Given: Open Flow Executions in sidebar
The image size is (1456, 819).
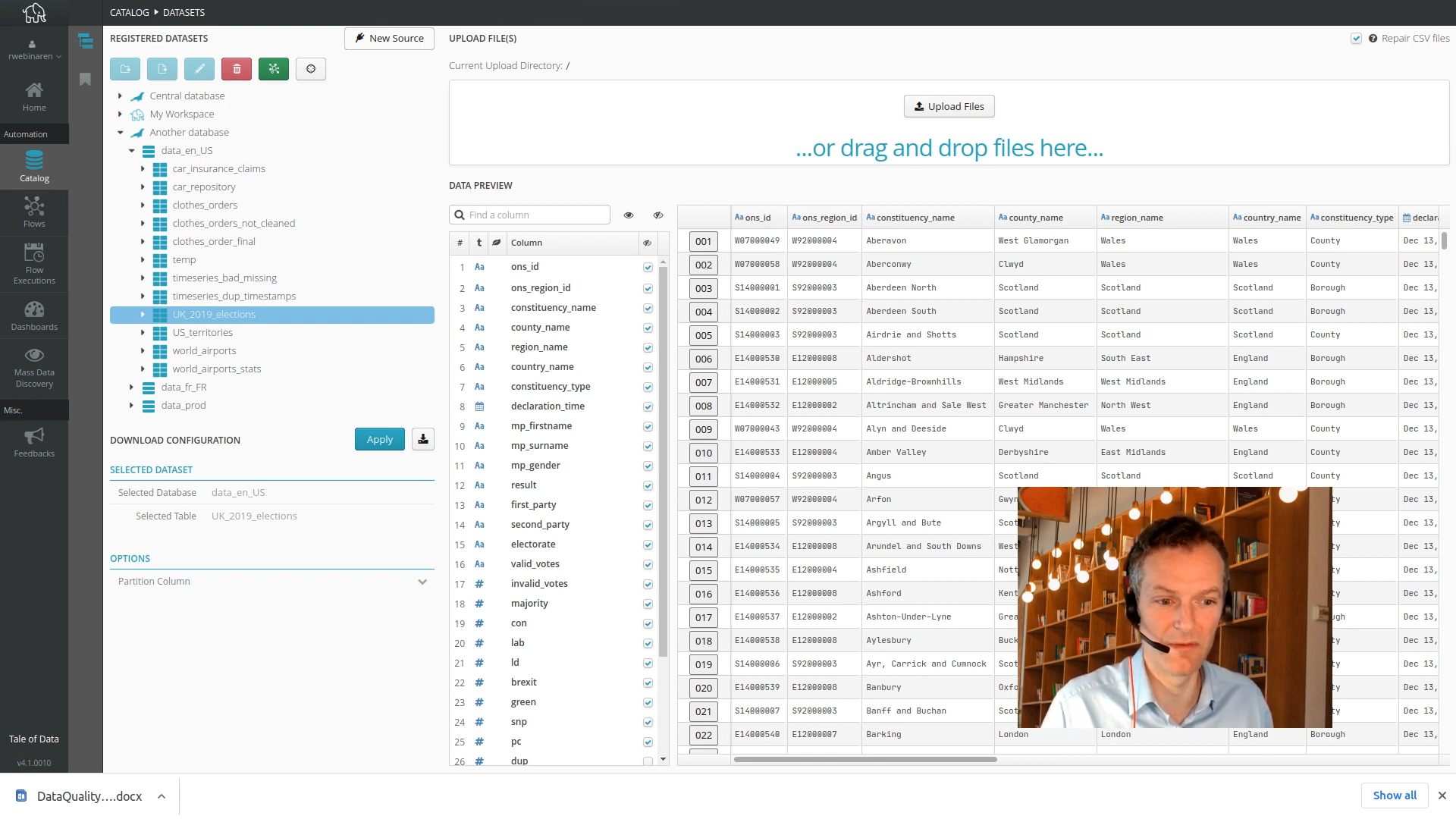Looking at the screenshot, I should click(x=34, y=264).
